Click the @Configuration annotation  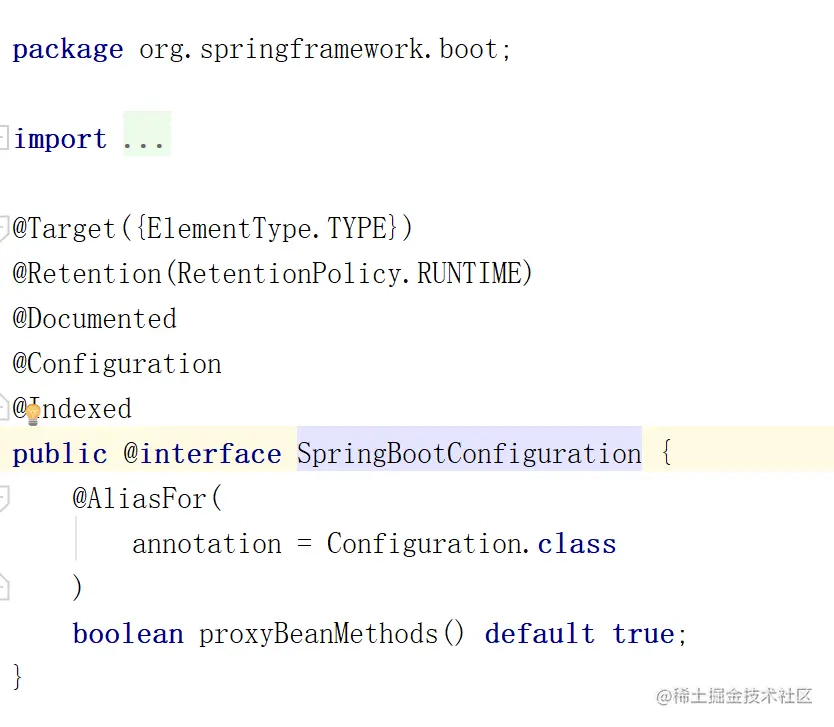tap(117, 364)
